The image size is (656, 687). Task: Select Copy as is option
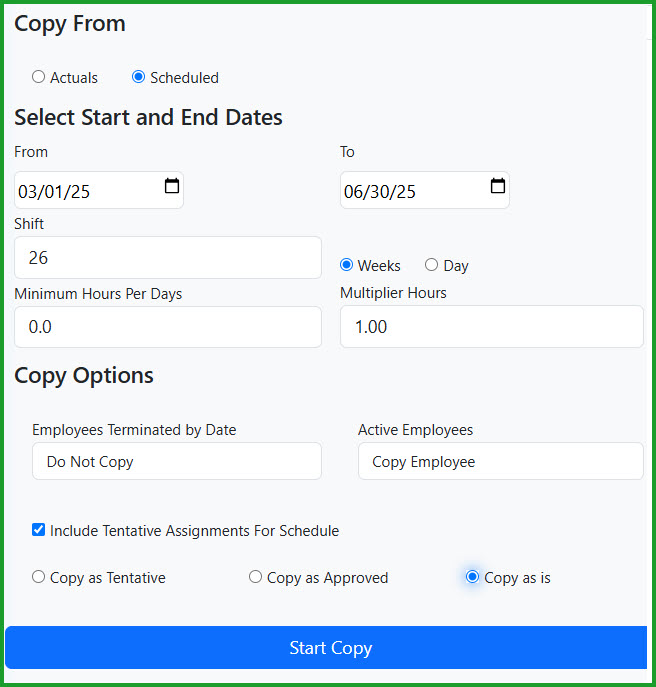click(x=472, y=577)
